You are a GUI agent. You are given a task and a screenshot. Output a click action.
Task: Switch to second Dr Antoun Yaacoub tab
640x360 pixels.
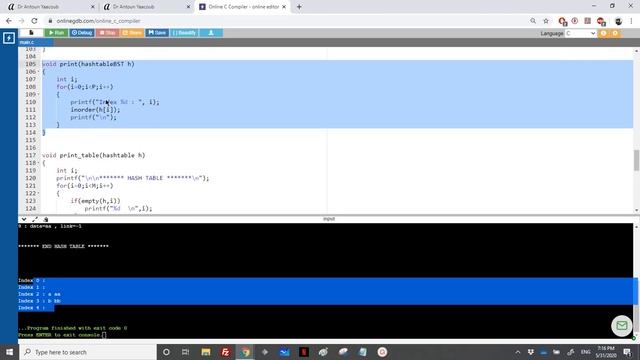pos(147,7)
